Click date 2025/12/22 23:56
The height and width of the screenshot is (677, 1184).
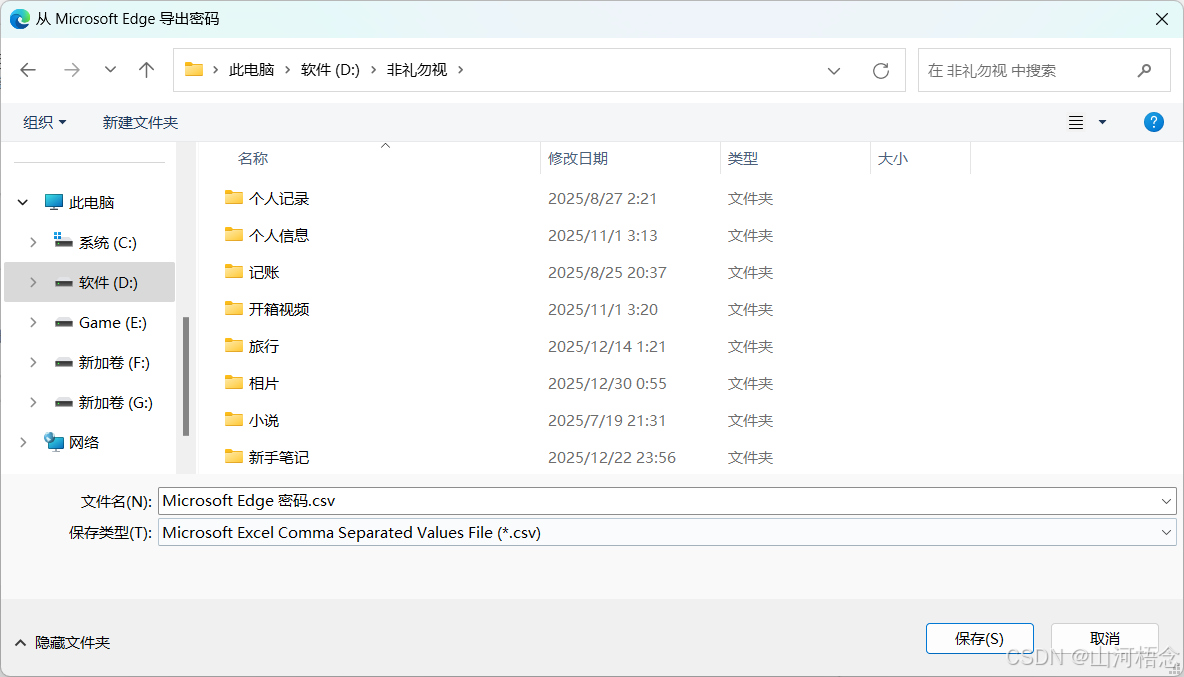[612, 457]
